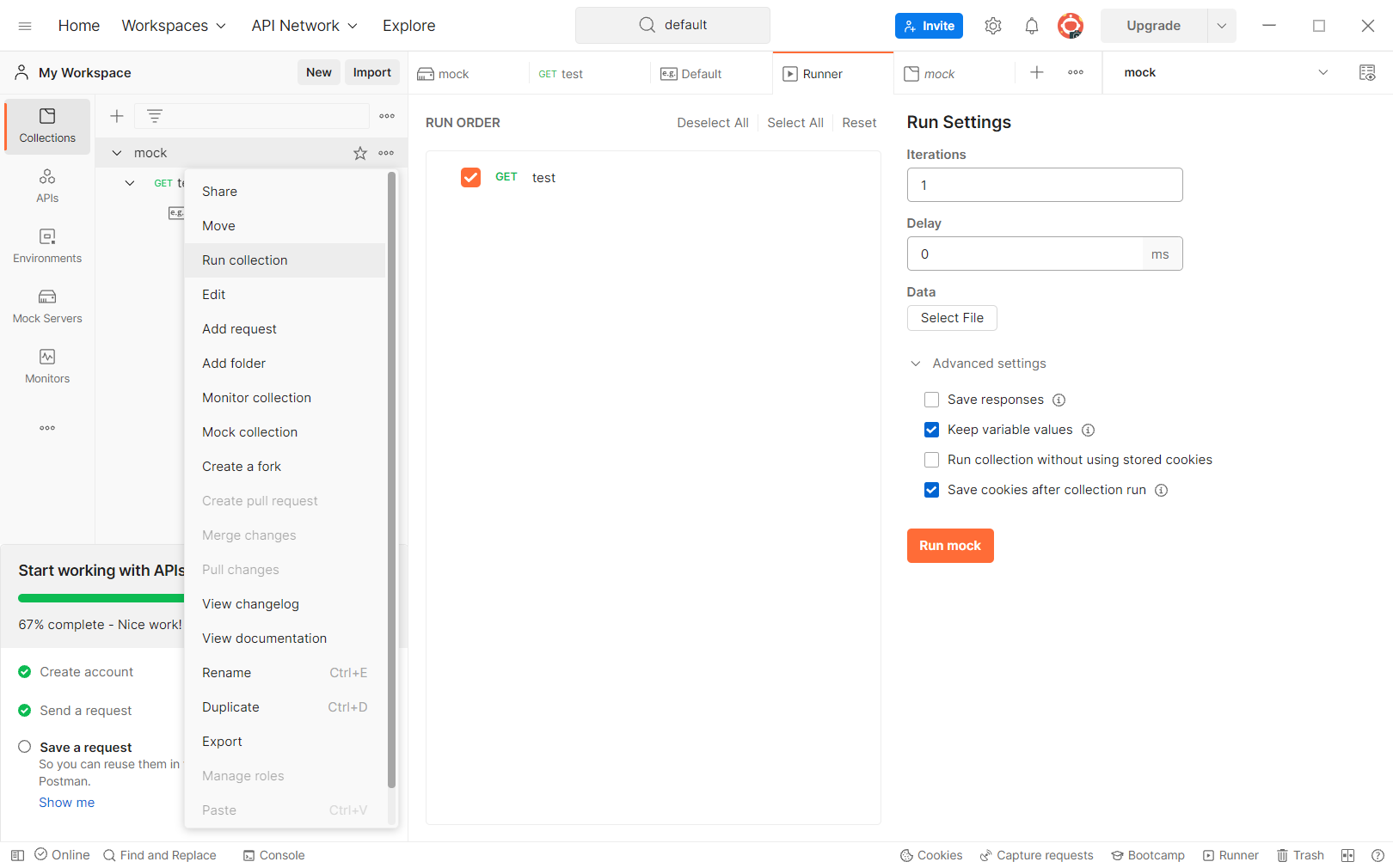
Task: Choose Mock collection in context menu
Action: pyautogui.click(x=285, y=432)
